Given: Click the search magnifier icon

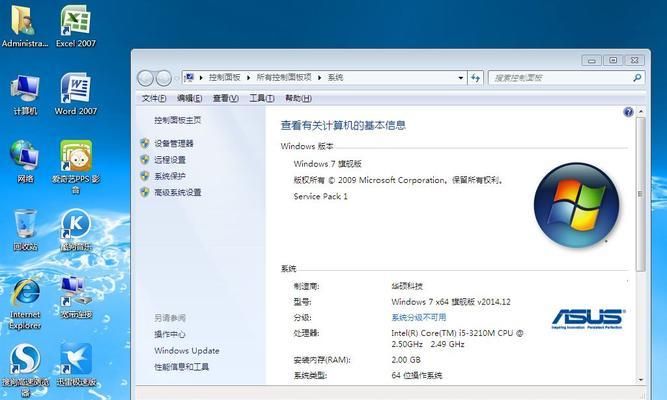Looking at the screenshot, I should 637,77.
